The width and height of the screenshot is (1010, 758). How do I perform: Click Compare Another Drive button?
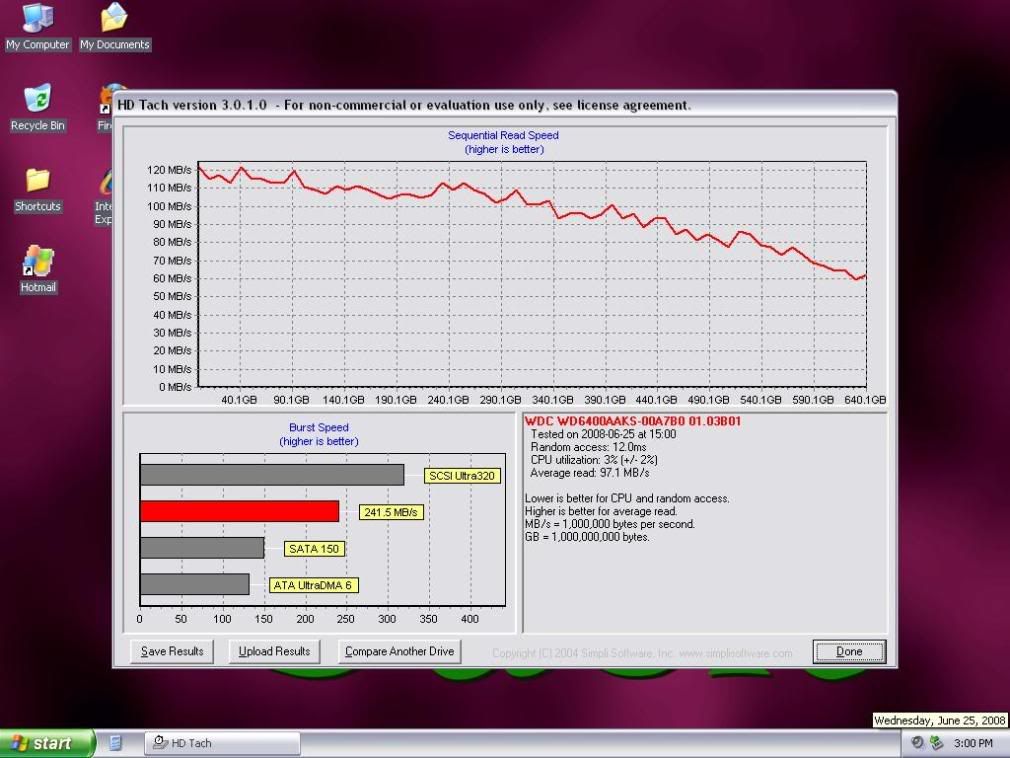[x=399, y=651]
